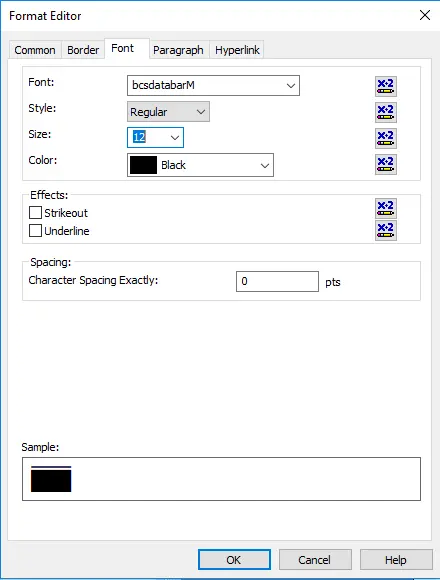This screenshot has width=440, height=580.
Task: Open the Regular style dropdown
Action: [201, 112]
